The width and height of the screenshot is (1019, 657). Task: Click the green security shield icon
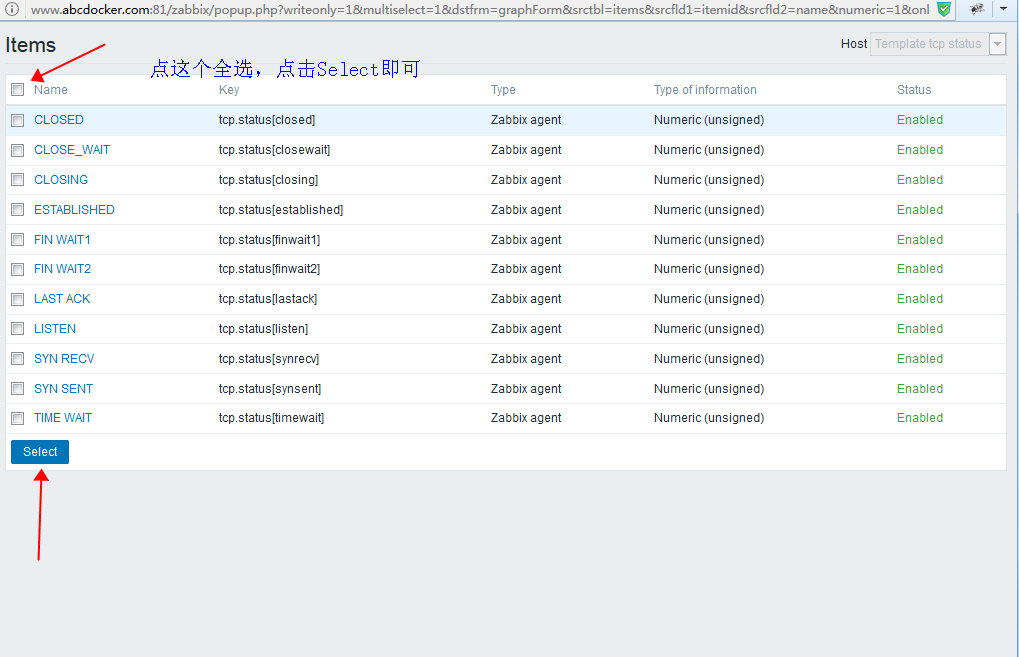[x=942, y=8]
